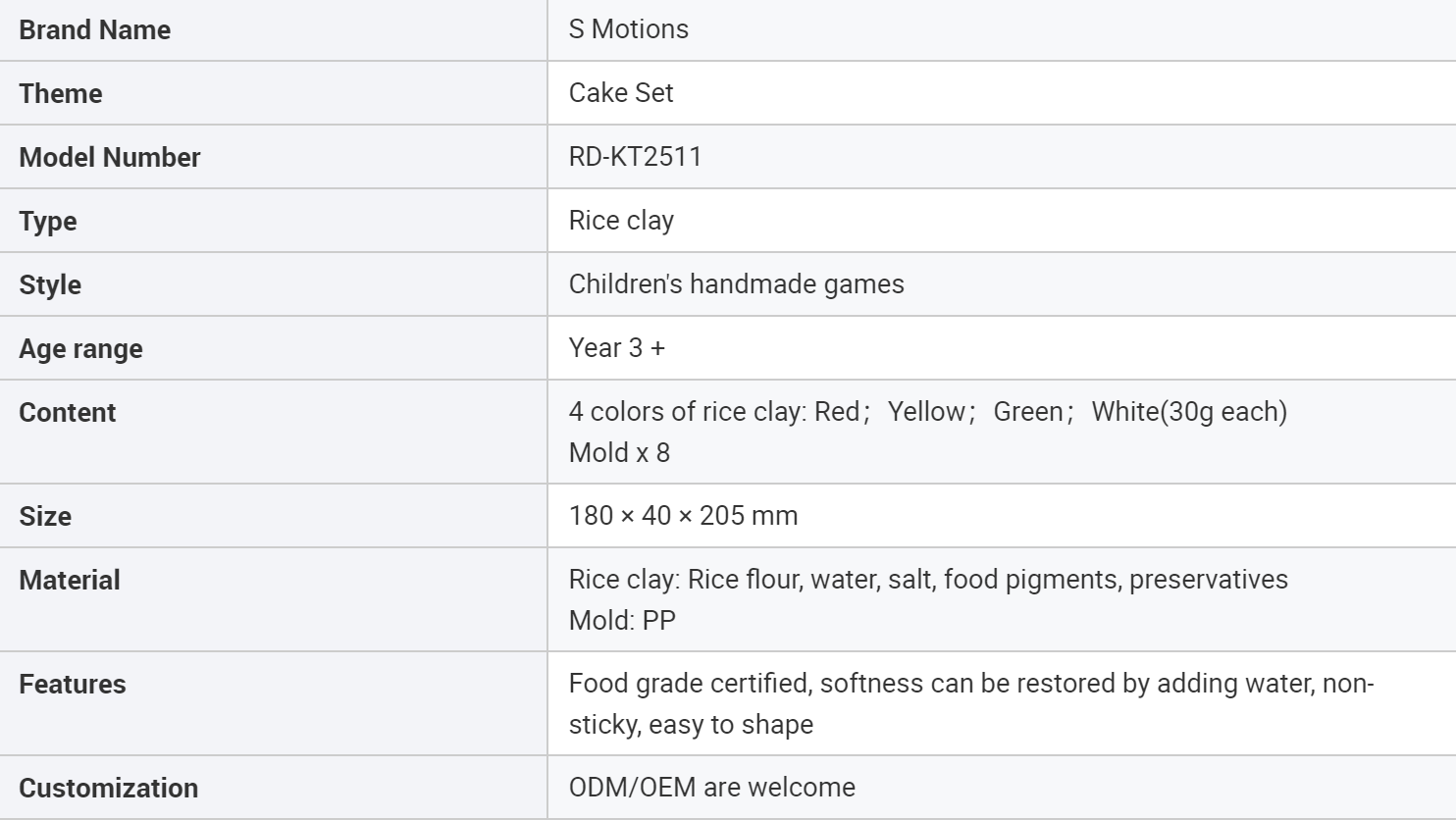Select the Cake Set theme value
Viewport: 1456px width, 820px height.
pyautogui.click(x=621, y=93)
